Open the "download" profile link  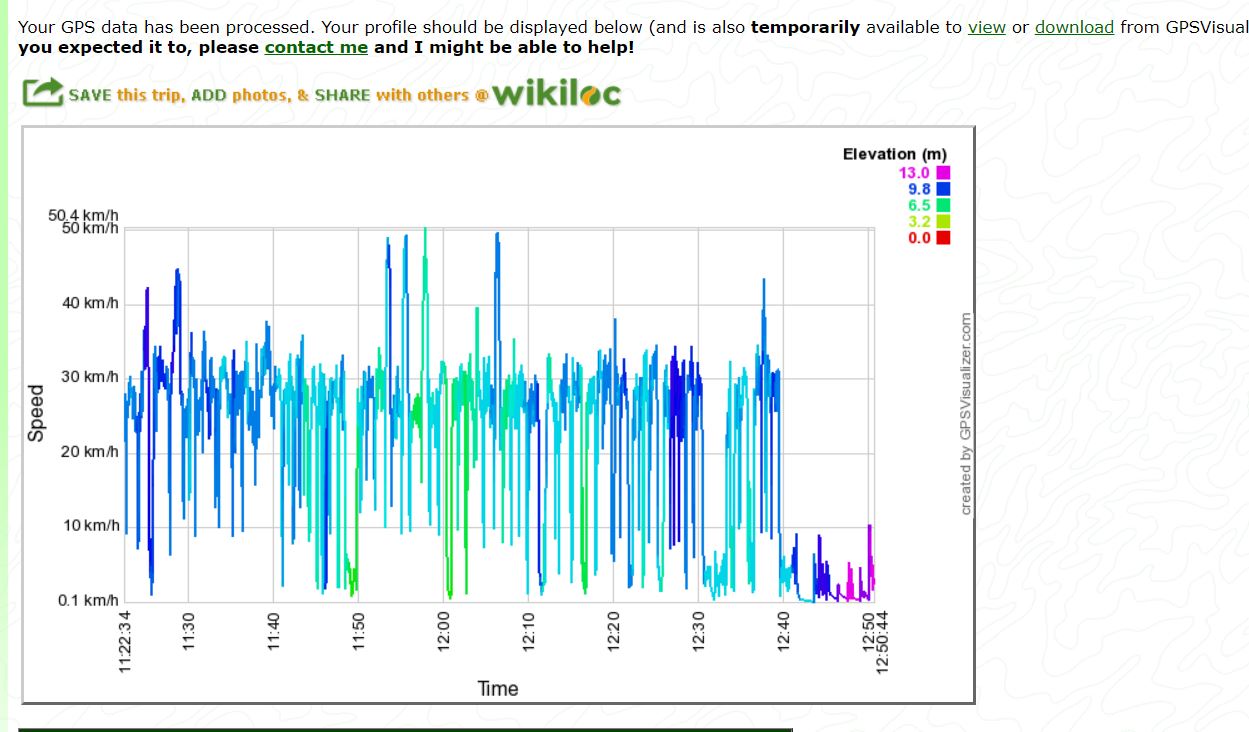click(x=1074, y=27)
